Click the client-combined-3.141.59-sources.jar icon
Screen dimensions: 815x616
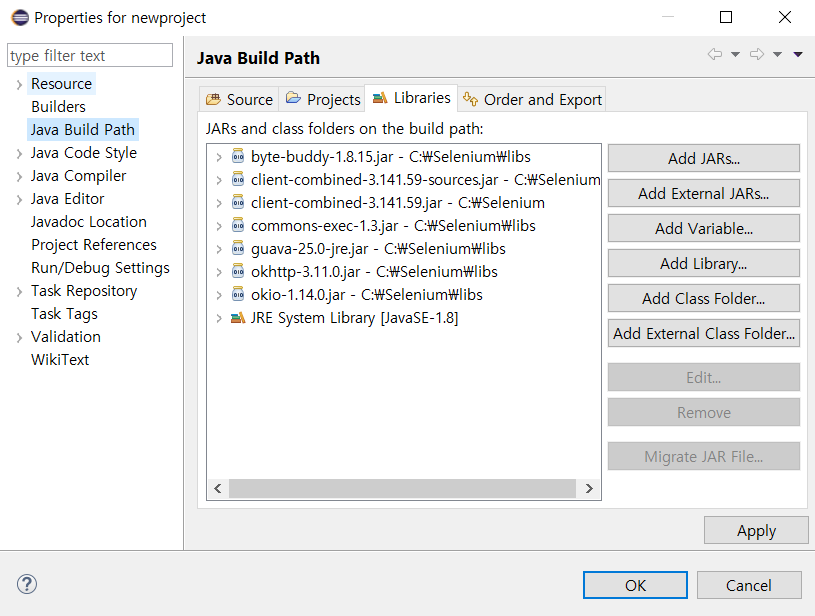click(238, 179)
